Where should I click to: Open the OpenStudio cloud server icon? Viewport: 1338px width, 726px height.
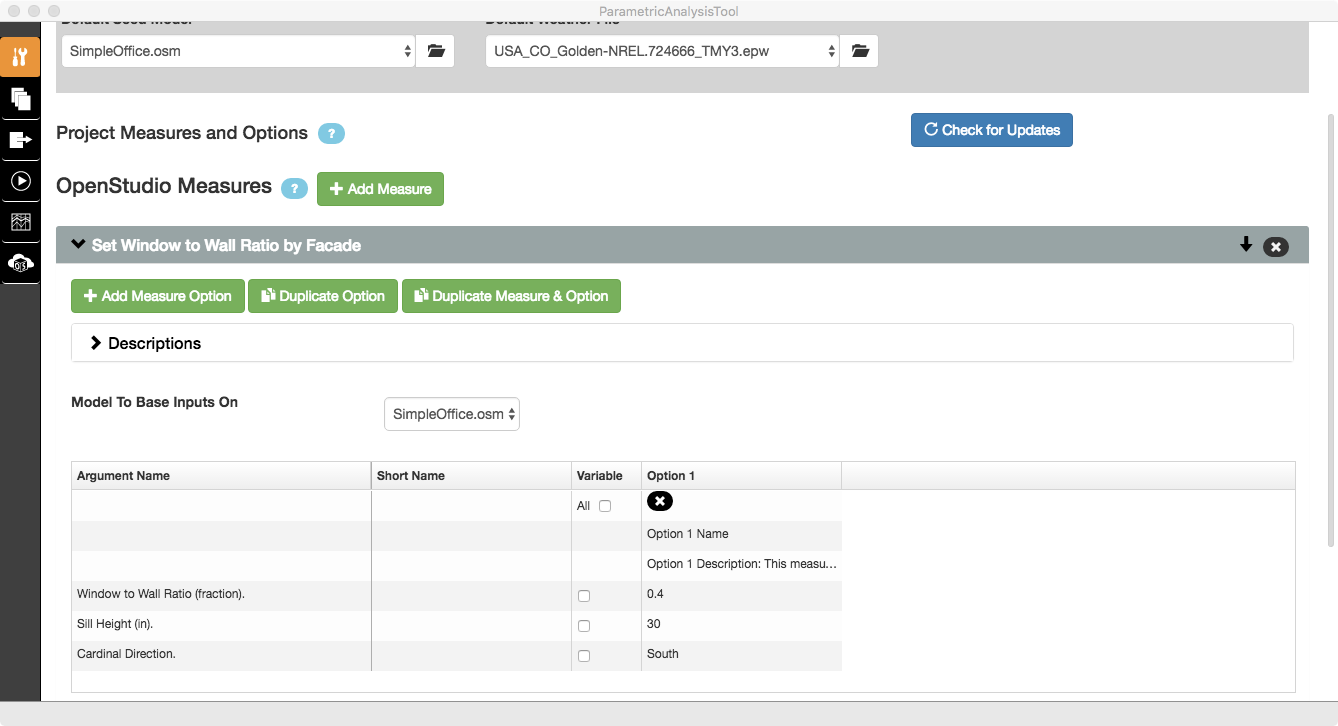click(20, 263)
